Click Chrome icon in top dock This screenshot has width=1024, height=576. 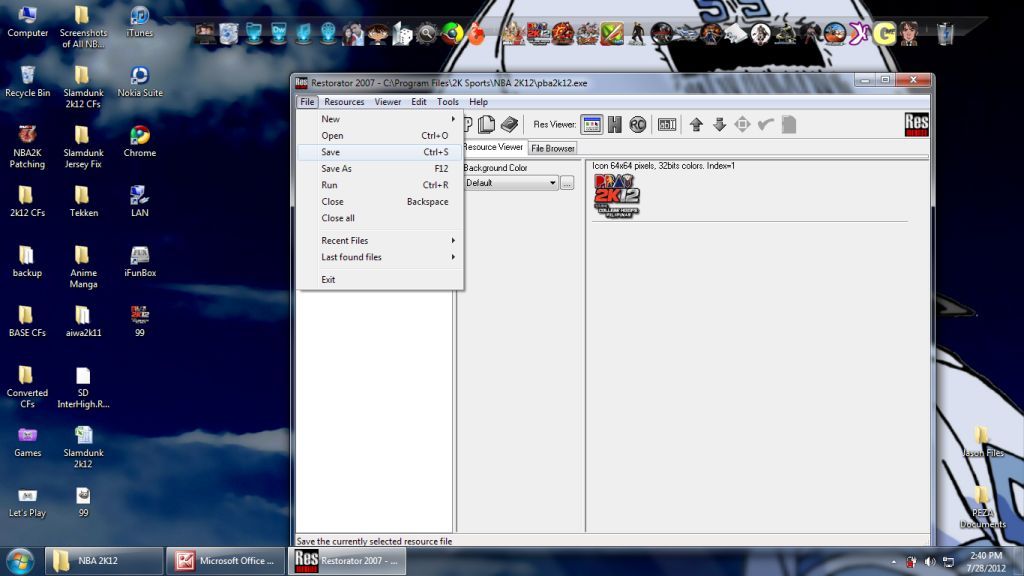click(x=451, y=33)
